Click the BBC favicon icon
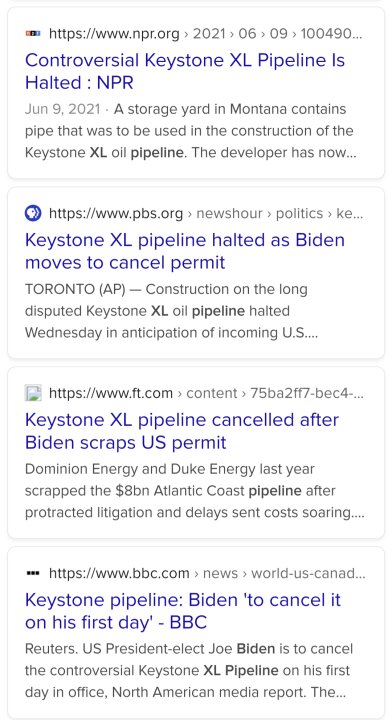This screenshot has width=392, height=720. (33, 573)
